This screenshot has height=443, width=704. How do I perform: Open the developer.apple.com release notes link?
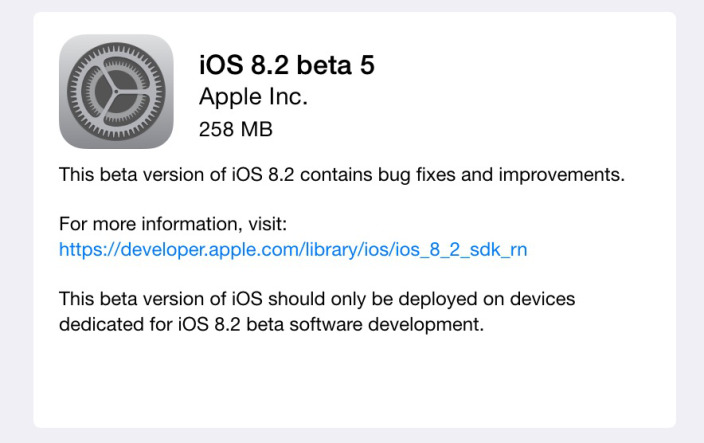point(293,249)
